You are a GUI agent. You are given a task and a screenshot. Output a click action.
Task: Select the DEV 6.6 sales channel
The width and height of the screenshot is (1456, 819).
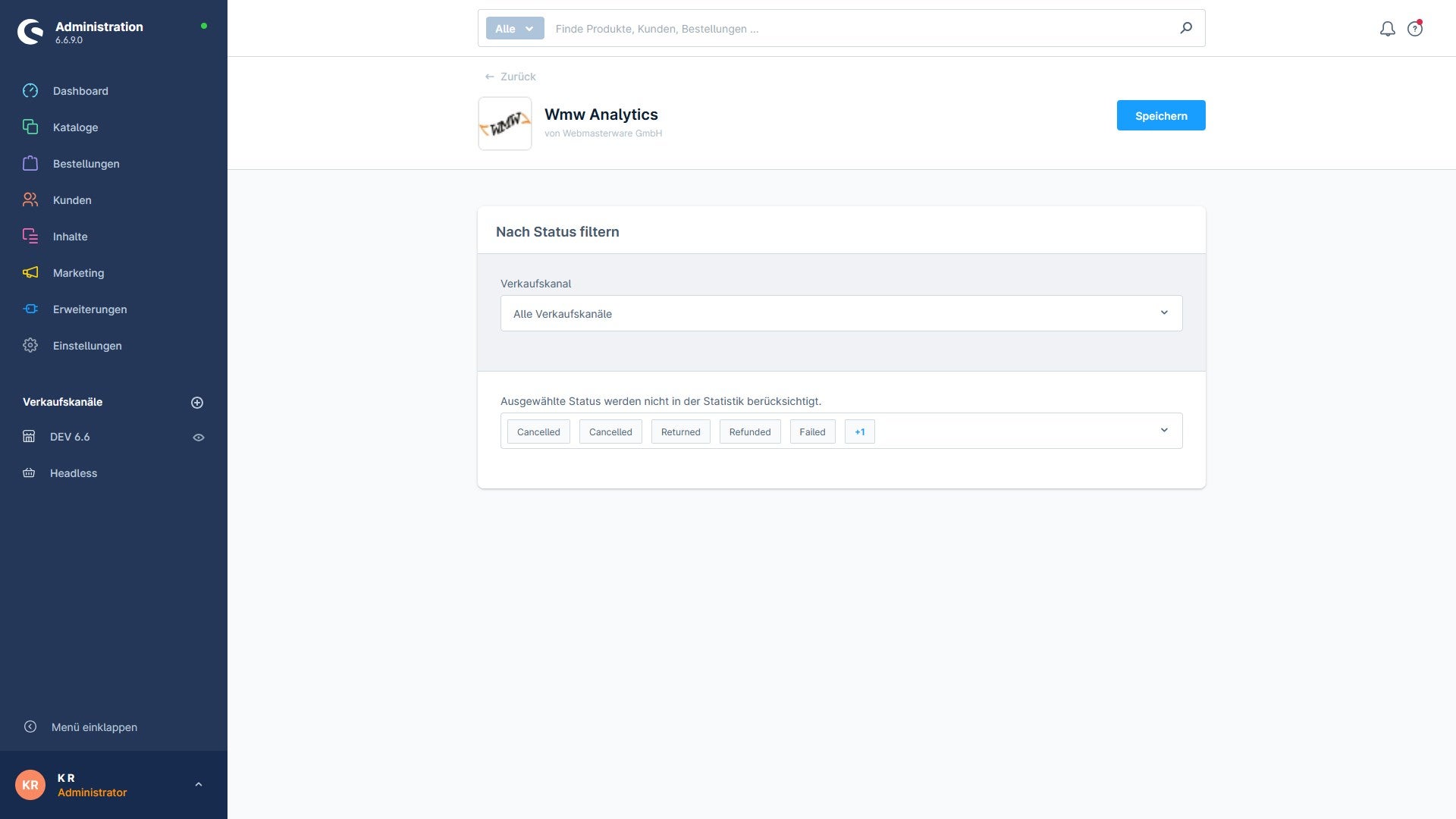click(x=70, y=437)
